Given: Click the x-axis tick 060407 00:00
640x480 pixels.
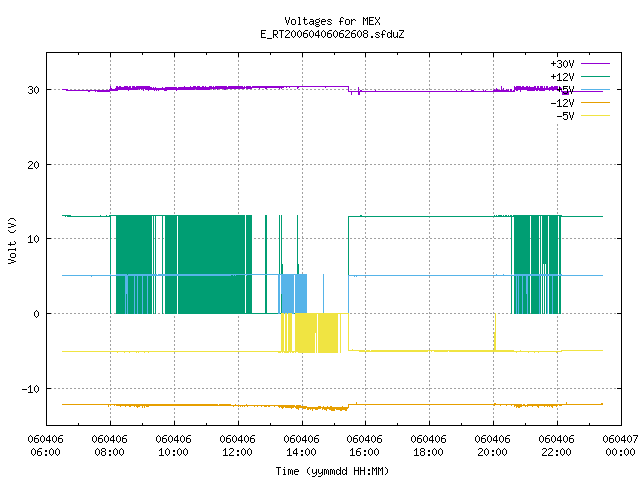Looking at the screenshot, I should pos(620,446).
